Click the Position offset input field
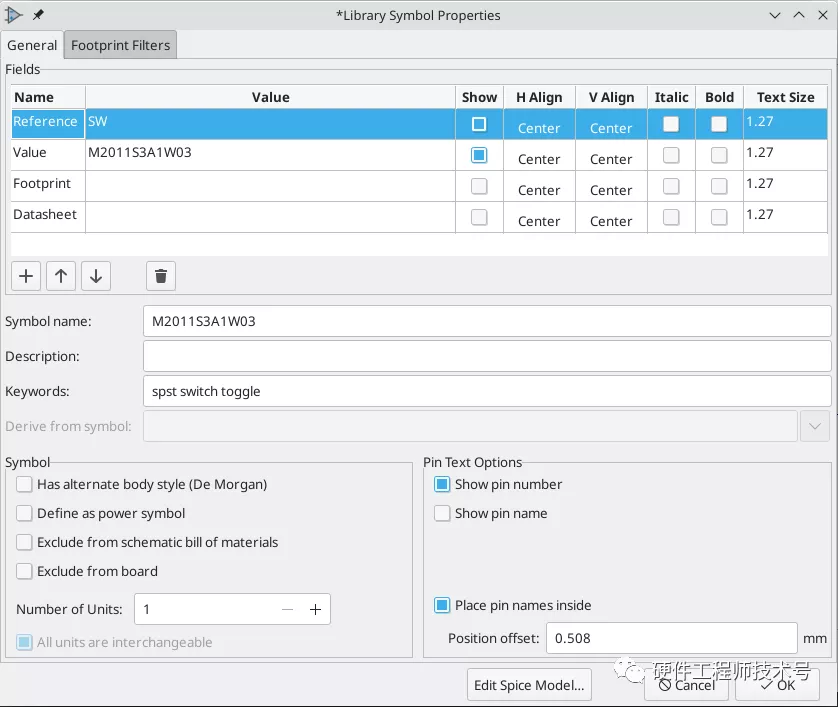The height and width of the screenshot is (707, 838). click(671, 638)
